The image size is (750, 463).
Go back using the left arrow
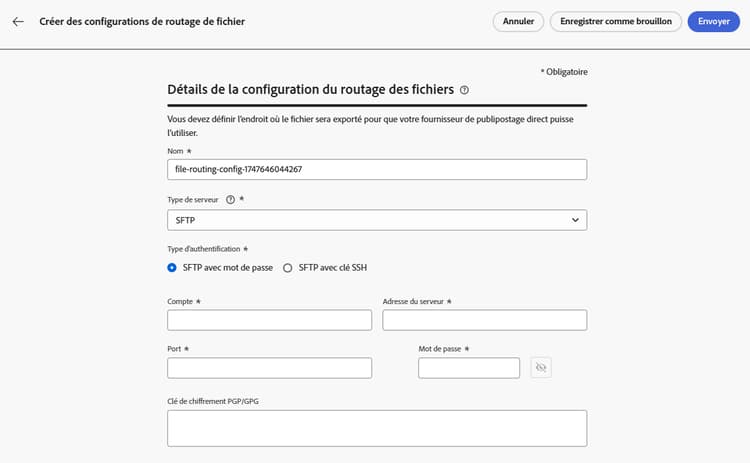18,21
